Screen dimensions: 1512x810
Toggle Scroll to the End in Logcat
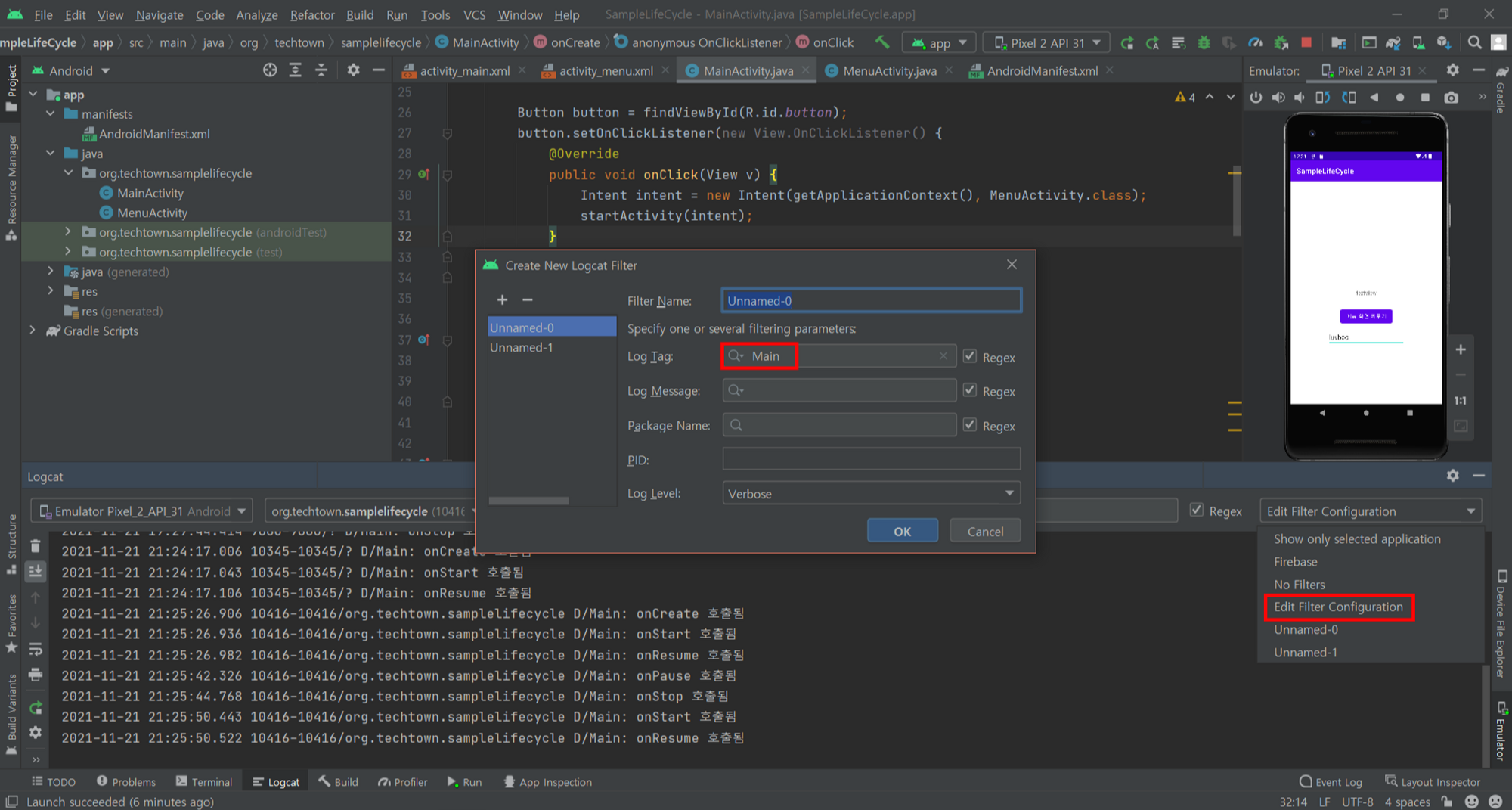tap(36, 571)
